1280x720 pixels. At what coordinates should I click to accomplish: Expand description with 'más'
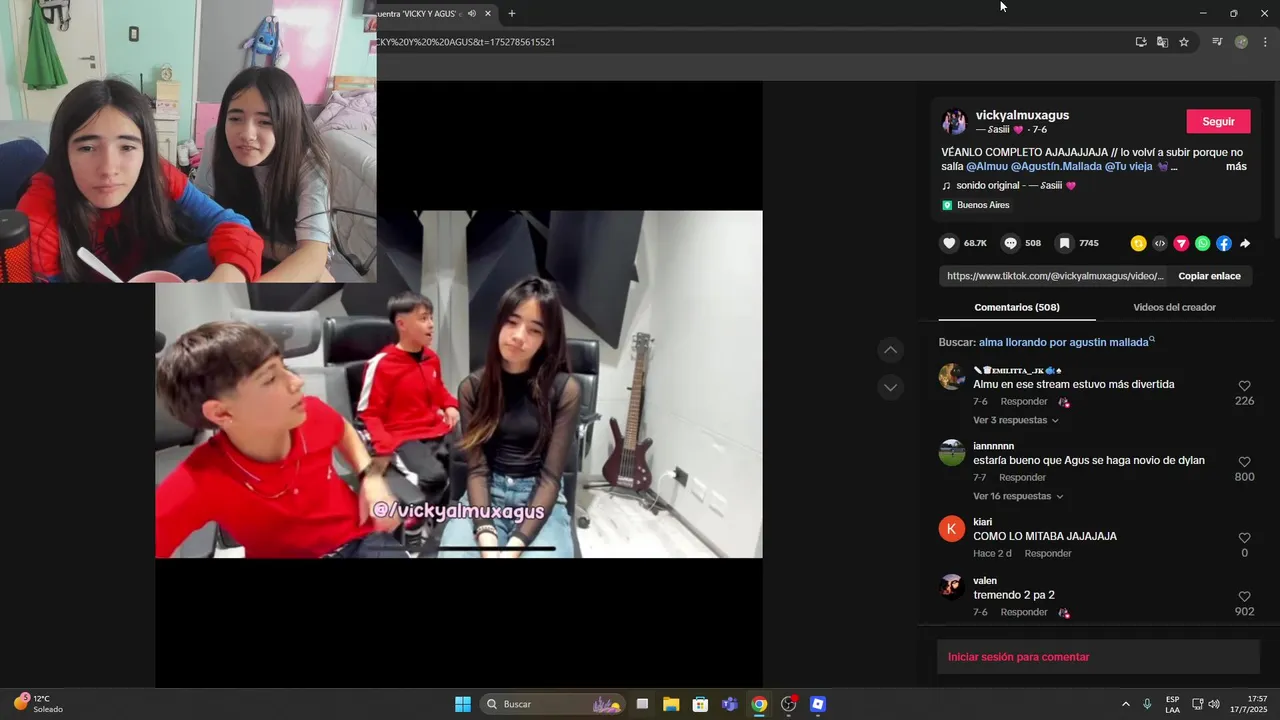click(x=1236, y=166)
